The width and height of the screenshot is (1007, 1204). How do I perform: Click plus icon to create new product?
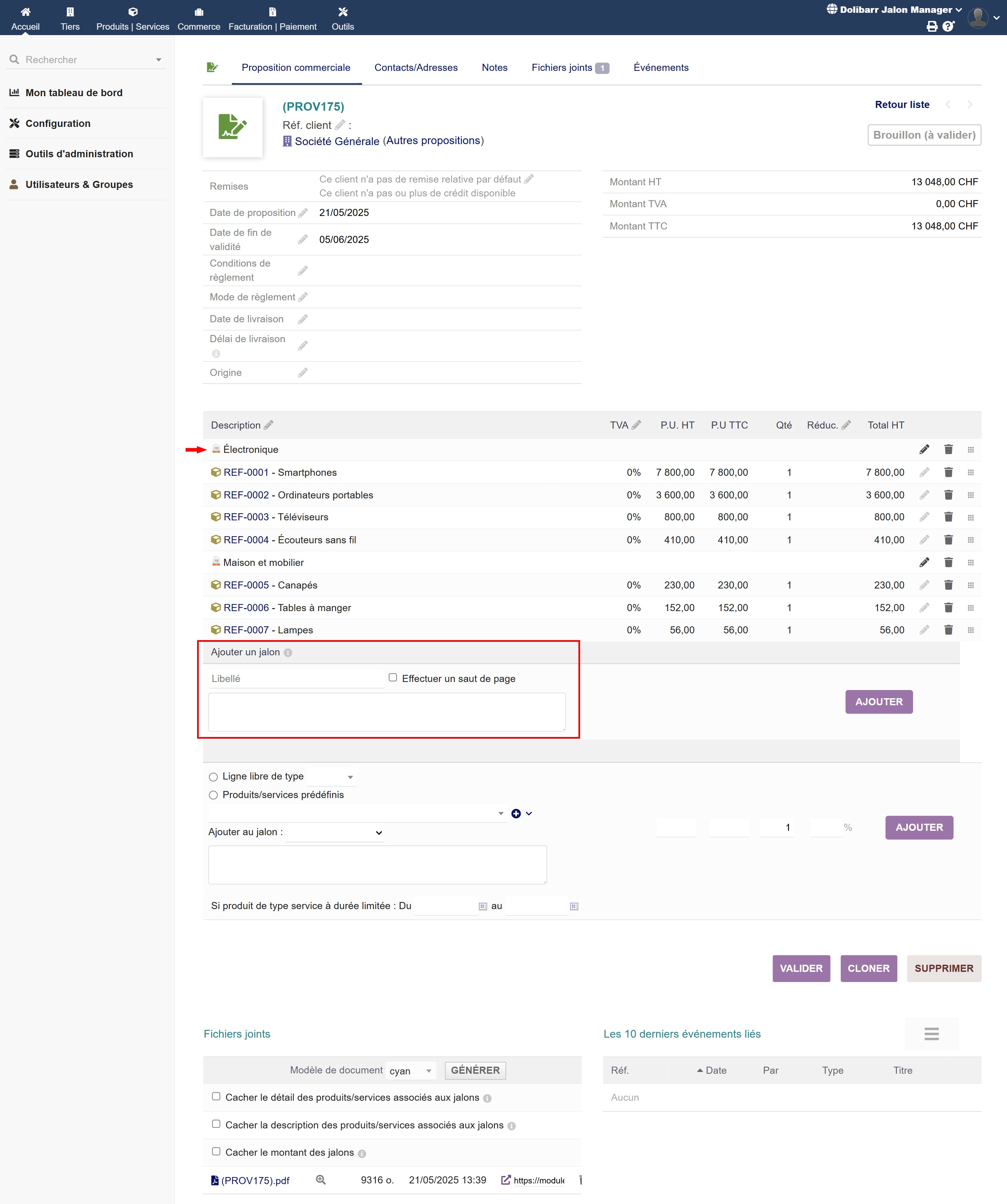[516, 814]
